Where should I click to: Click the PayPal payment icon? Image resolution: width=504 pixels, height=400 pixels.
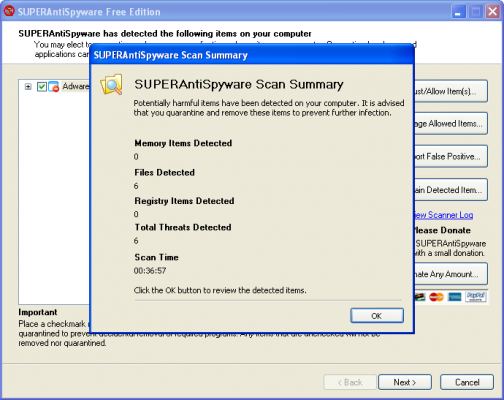476,296
